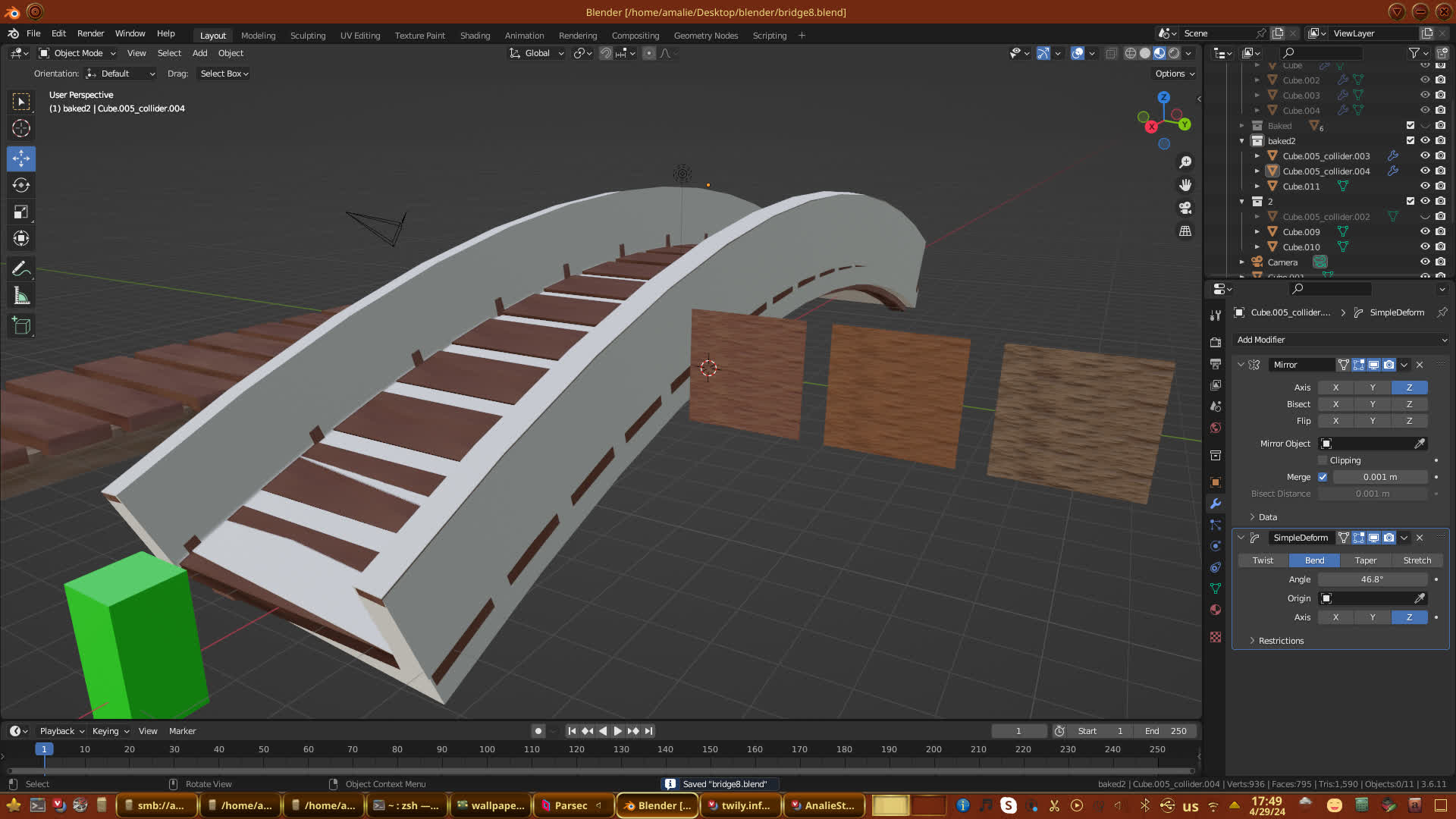Select the Rotate tool
Screen dimensions: 1456x819
(x=21, y=185)
